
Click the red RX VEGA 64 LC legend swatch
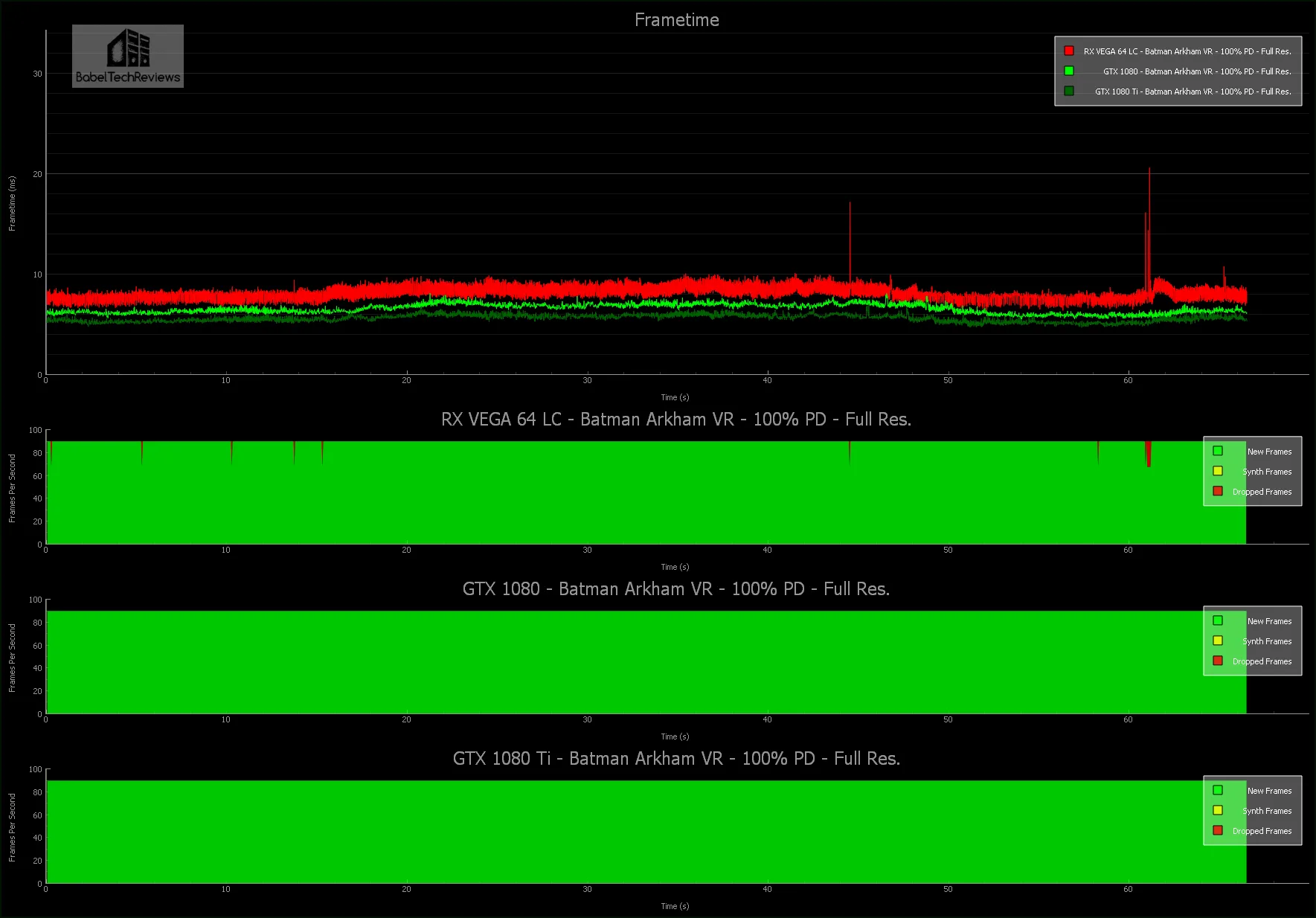click(1069, 51)
